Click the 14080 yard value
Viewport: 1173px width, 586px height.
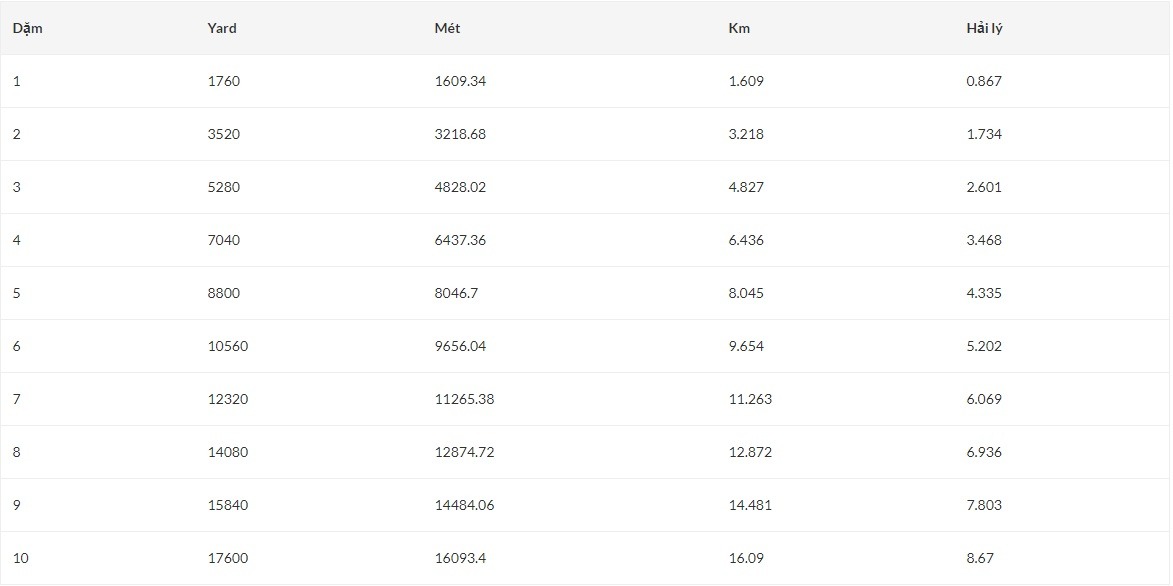tap(228, 452)
